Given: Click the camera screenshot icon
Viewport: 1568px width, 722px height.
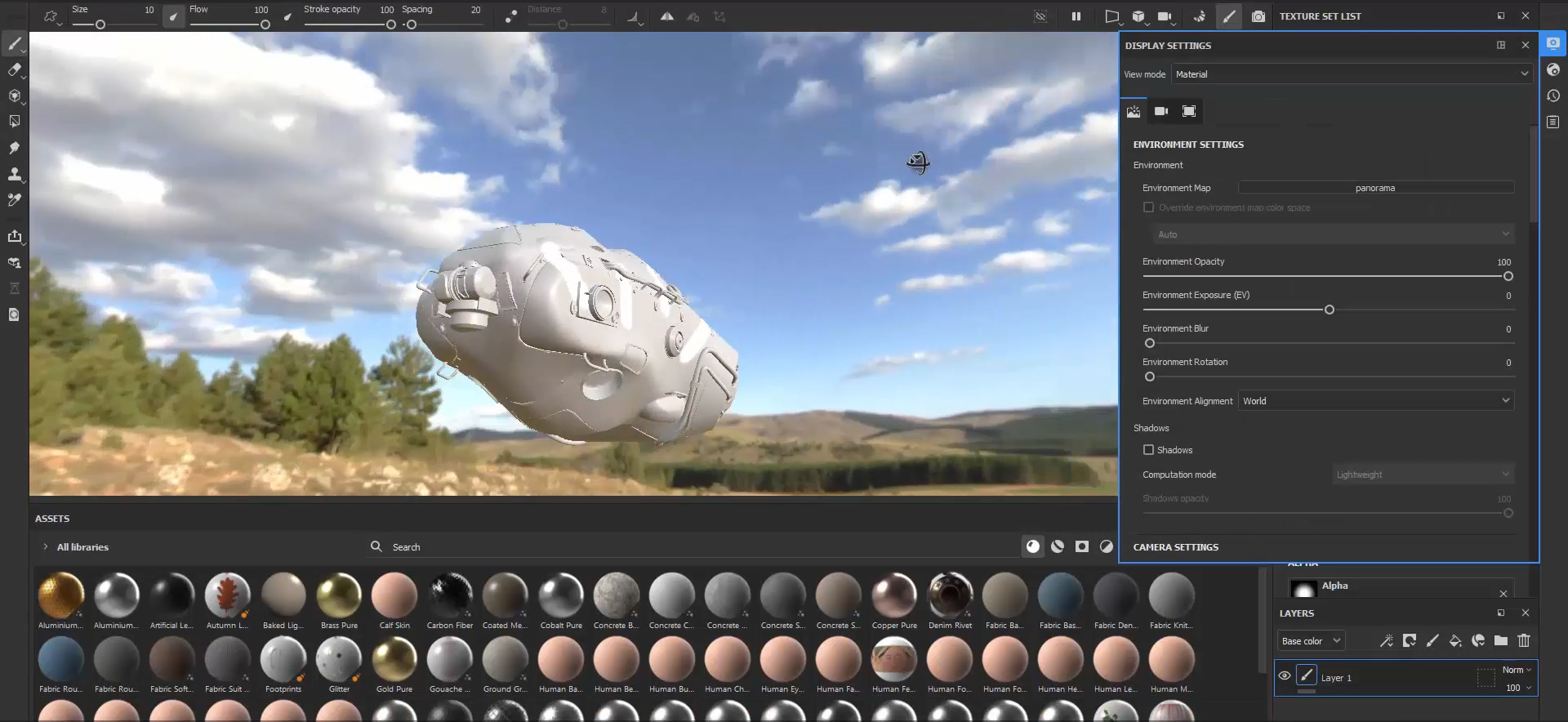Looking at the screenshot, I should tap(1258, 16).
